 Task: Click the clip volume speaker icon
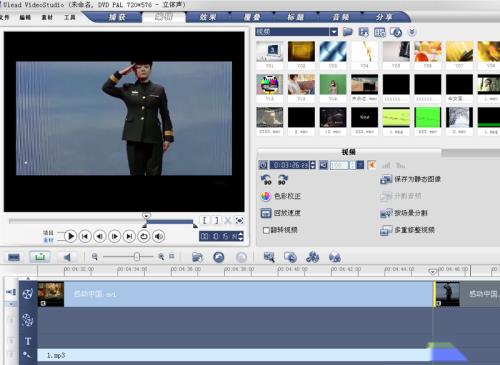(323, 165)
